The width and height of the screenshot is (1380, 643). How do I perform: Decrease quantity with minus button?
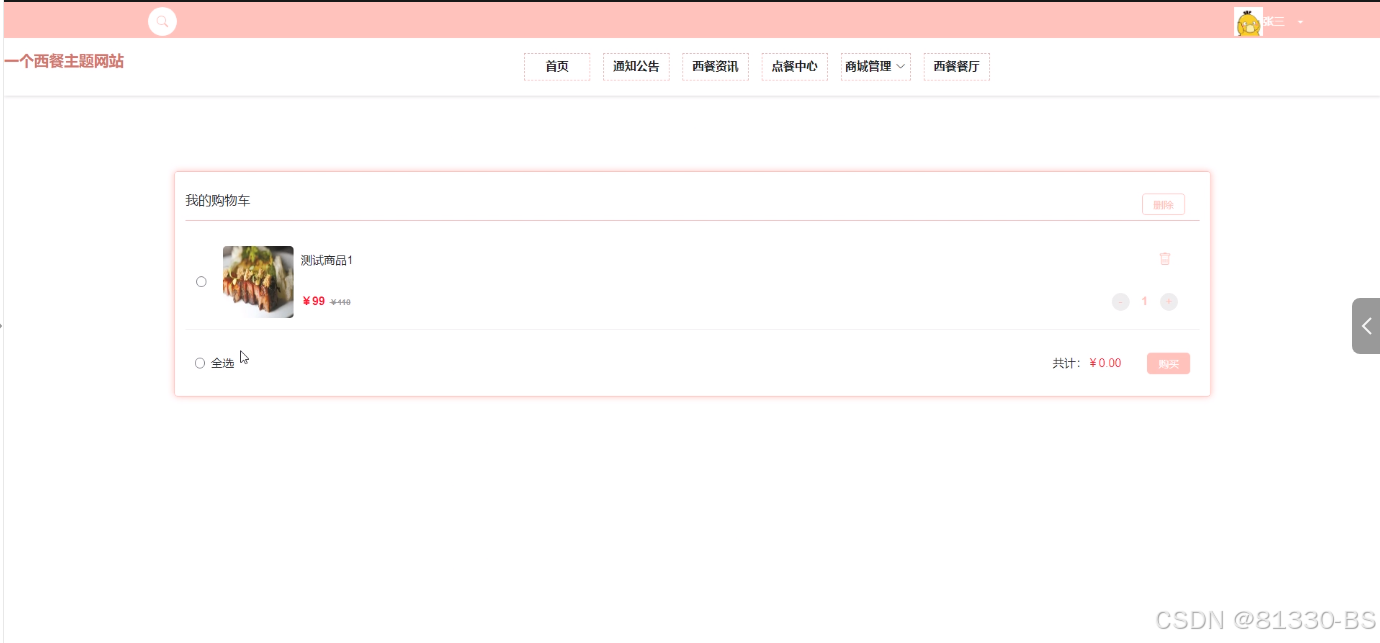pos(1121,302)
